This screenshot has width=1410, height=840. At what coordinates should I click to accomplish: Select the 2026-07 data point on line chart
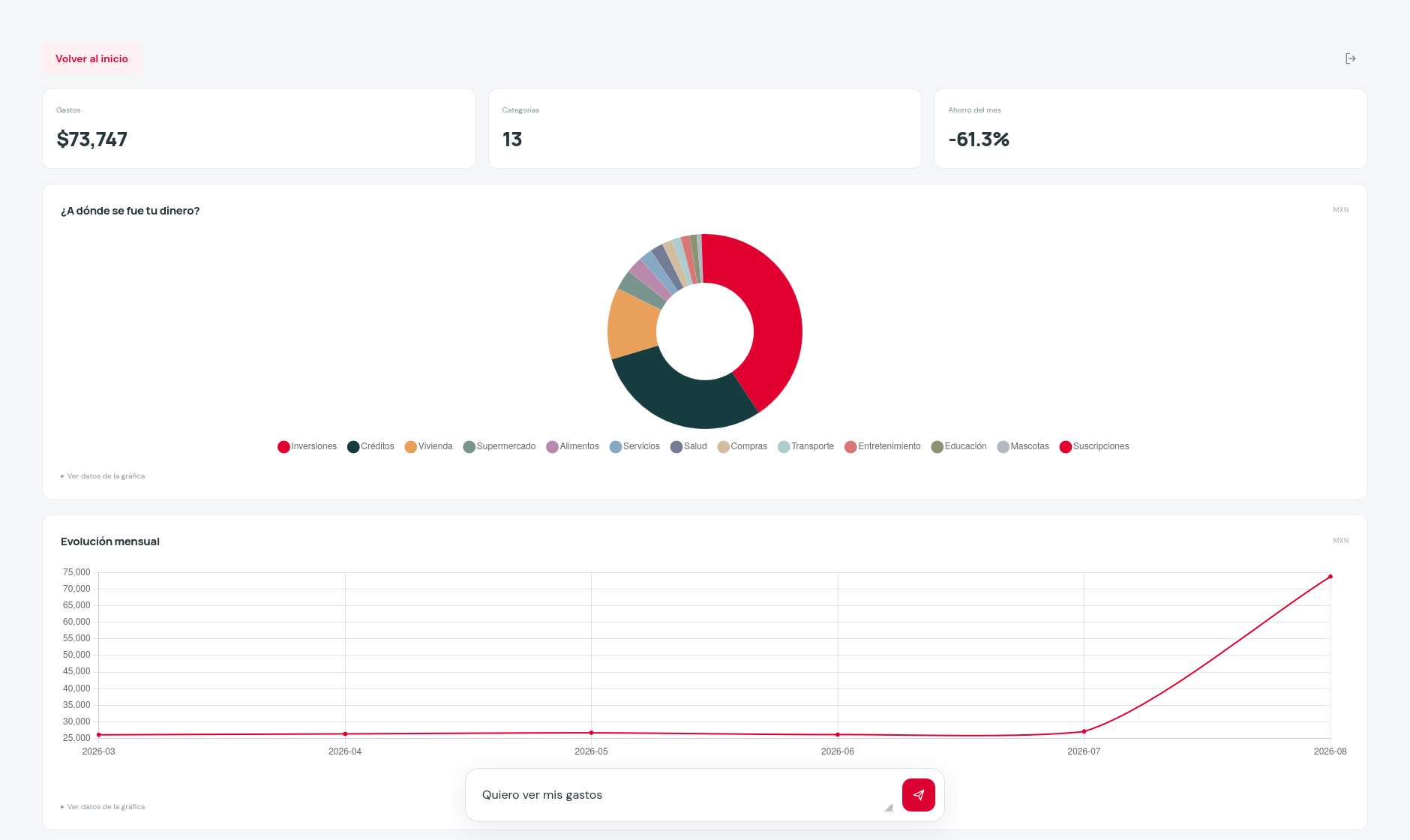click(1084, 731)
